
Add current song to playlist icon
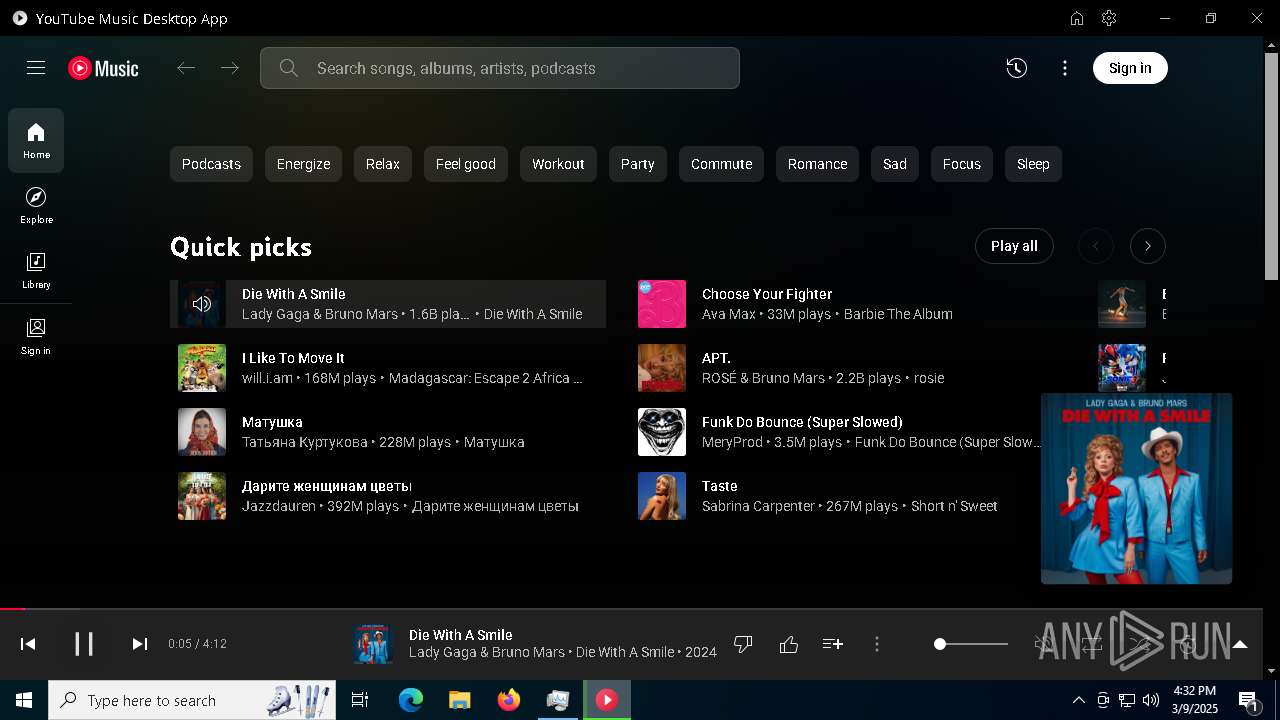[833, 644]
